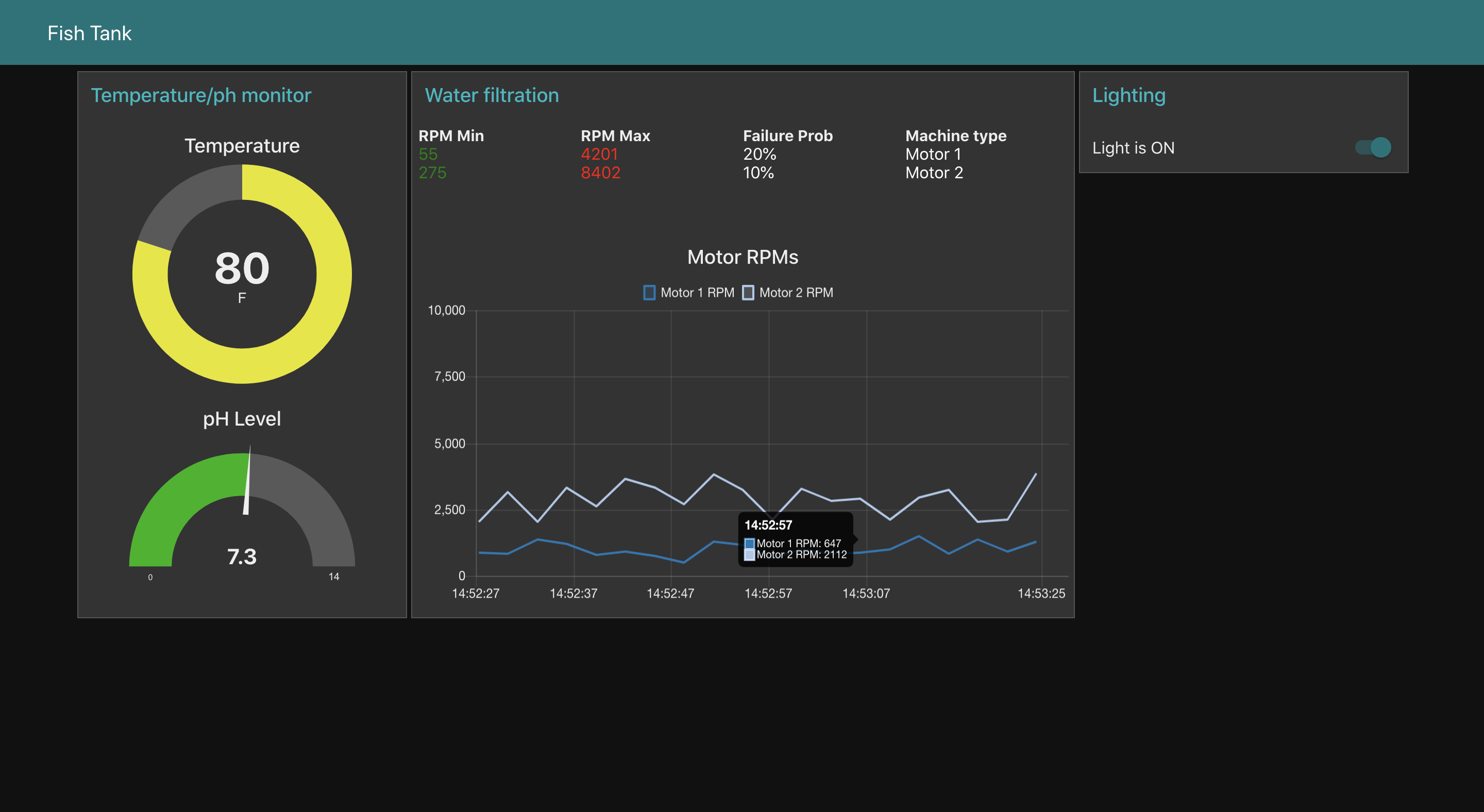Click the pH value 7.3 reading
This screenshot has height=812, width=1484.
click(242, 556)
